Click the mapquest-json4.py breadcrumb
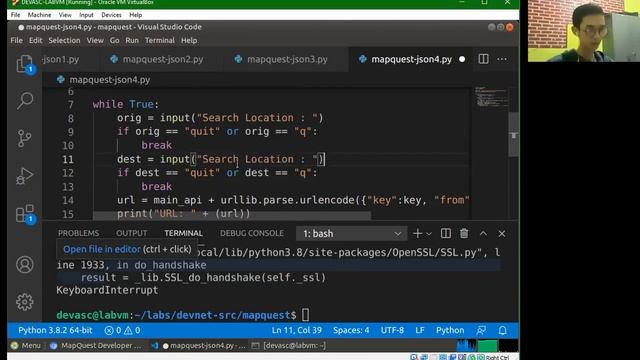 pos(109,80)
